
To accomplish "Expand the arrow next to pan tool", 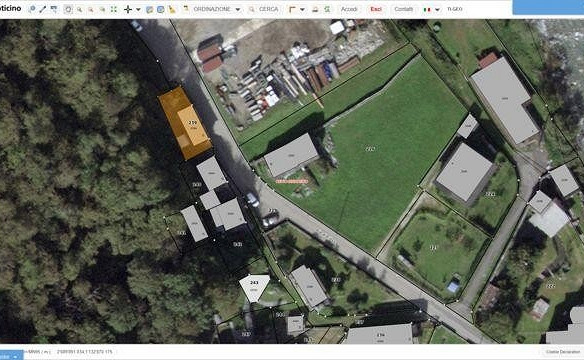I will click(138, 9).
